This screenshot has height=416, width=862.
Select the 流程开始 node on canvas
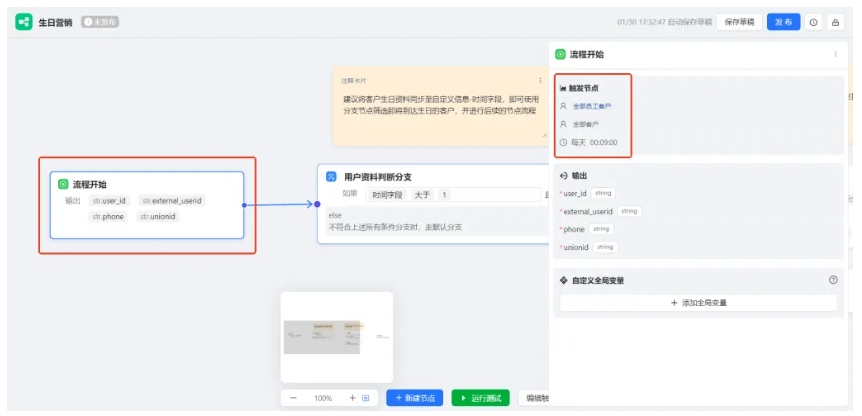pyautogui.click(x=147, y=205)
